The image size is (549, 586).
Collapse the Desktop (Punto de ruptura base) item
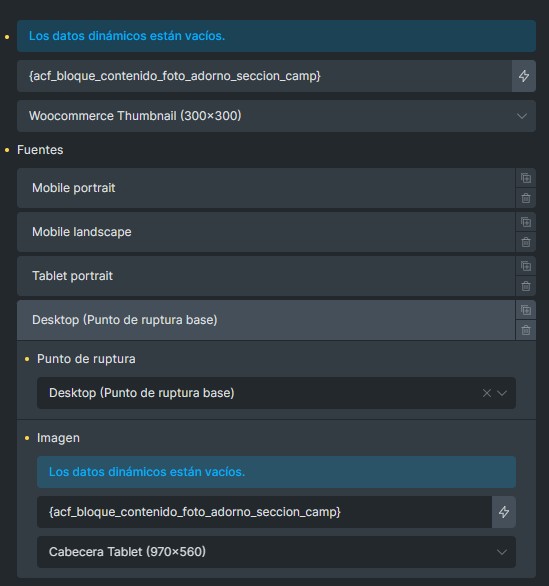pyautogui.click(x=266, y=320)
